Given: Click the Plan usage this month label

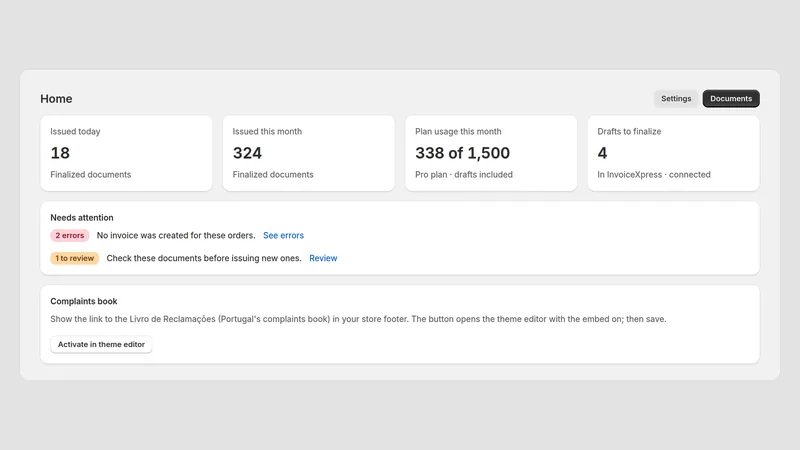Looking at the screenshot, I should pyautogui.click(x=458, y=131).
